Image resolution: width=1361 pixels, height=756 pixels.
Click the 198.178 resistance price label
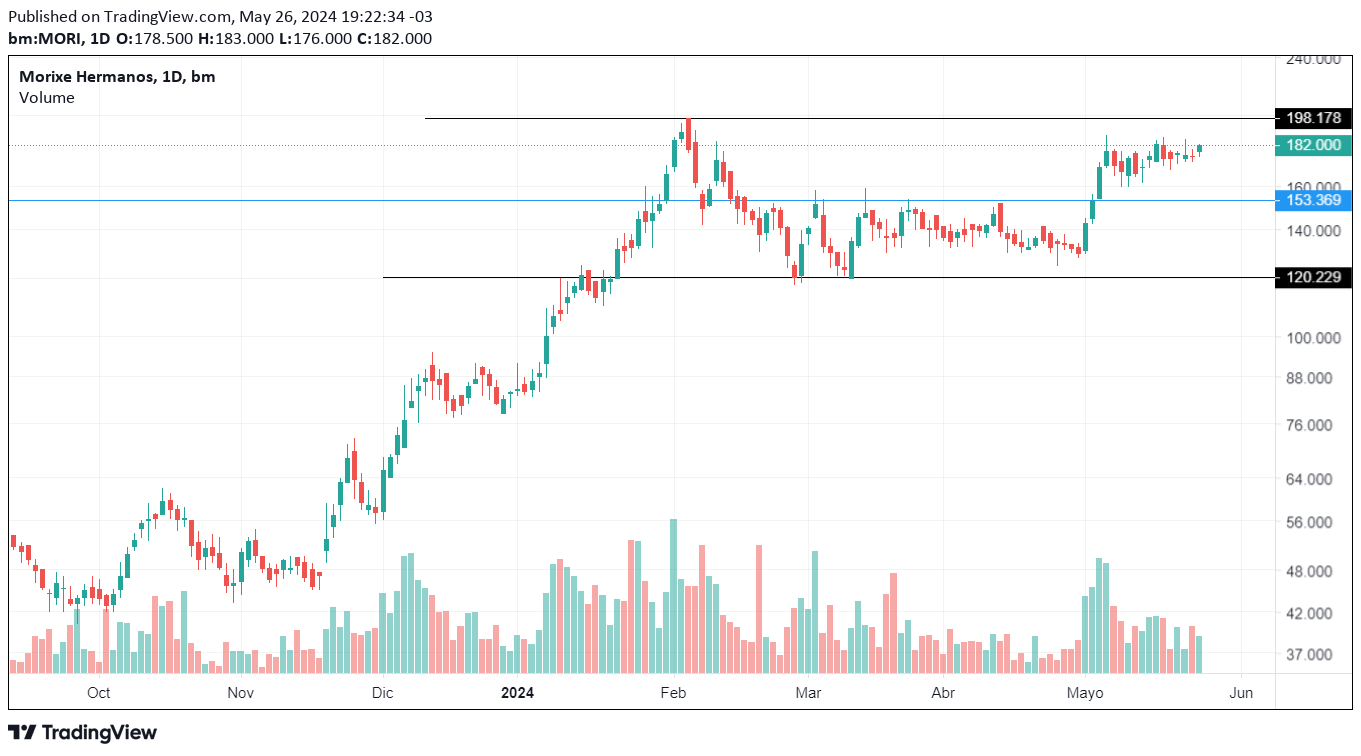click(1314, 118)
